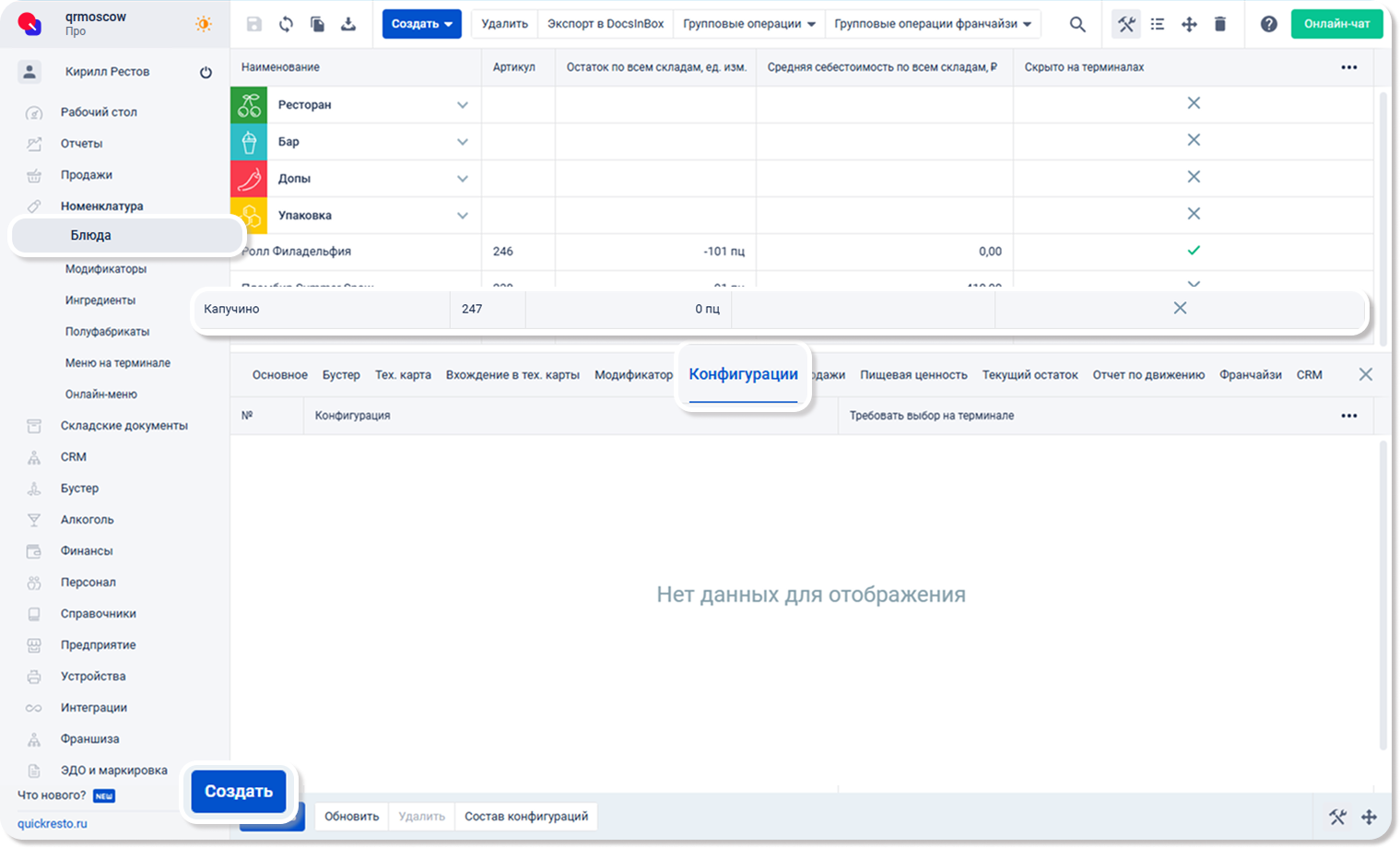
Task: Open help via the question mark icon
Action: pos(1269,24)
